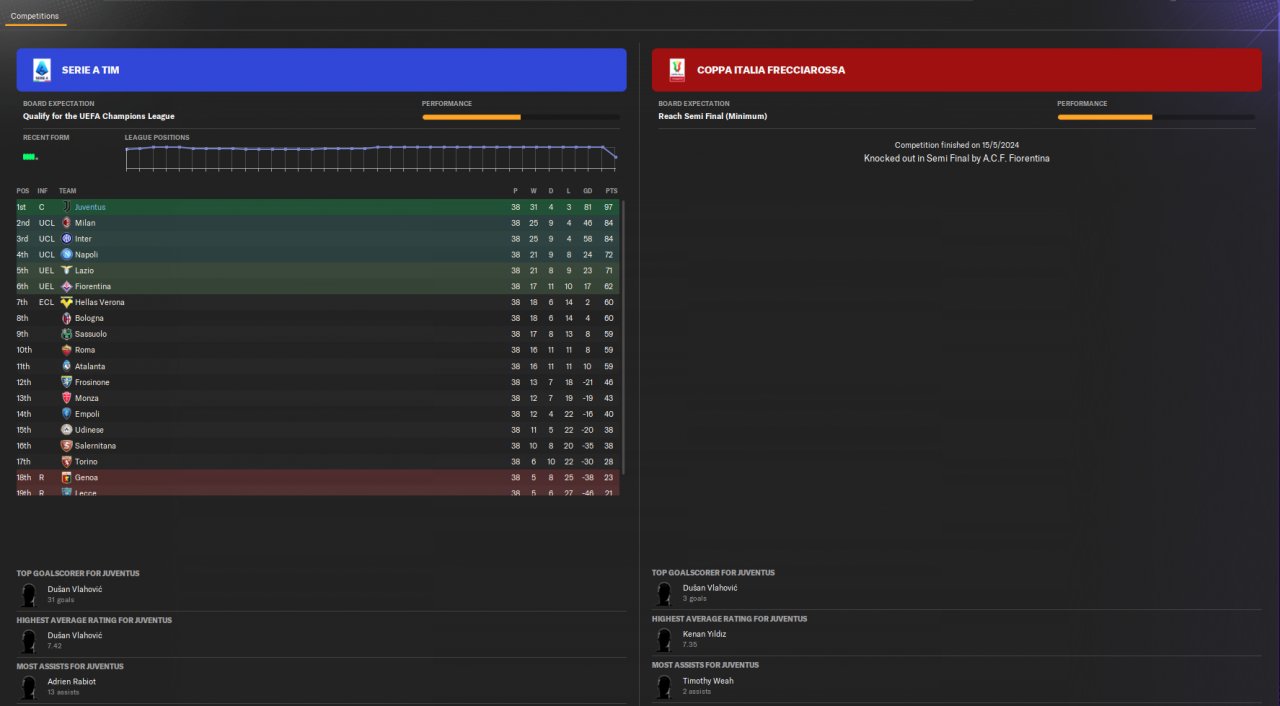Open the Coppa Italia Frecciarossa header
Screen dimensions: 1280x706
pos(956,70)
